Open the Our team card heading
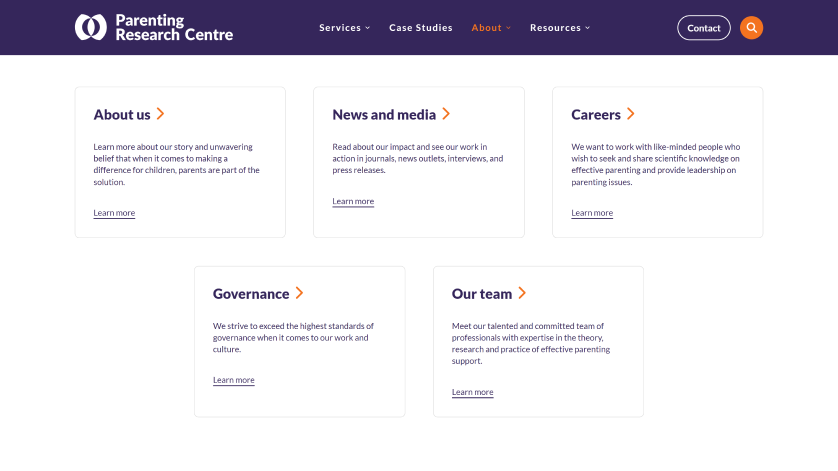 point(482,294)
